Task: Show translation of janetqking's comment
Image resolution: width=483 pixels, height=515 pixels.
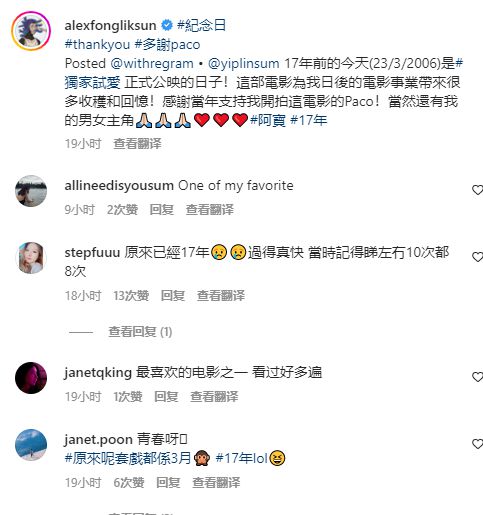Action: (x=214, y=396)
